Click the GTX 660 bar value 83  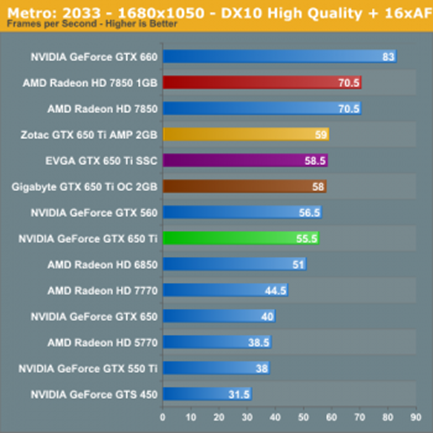[x=388, y=57]
